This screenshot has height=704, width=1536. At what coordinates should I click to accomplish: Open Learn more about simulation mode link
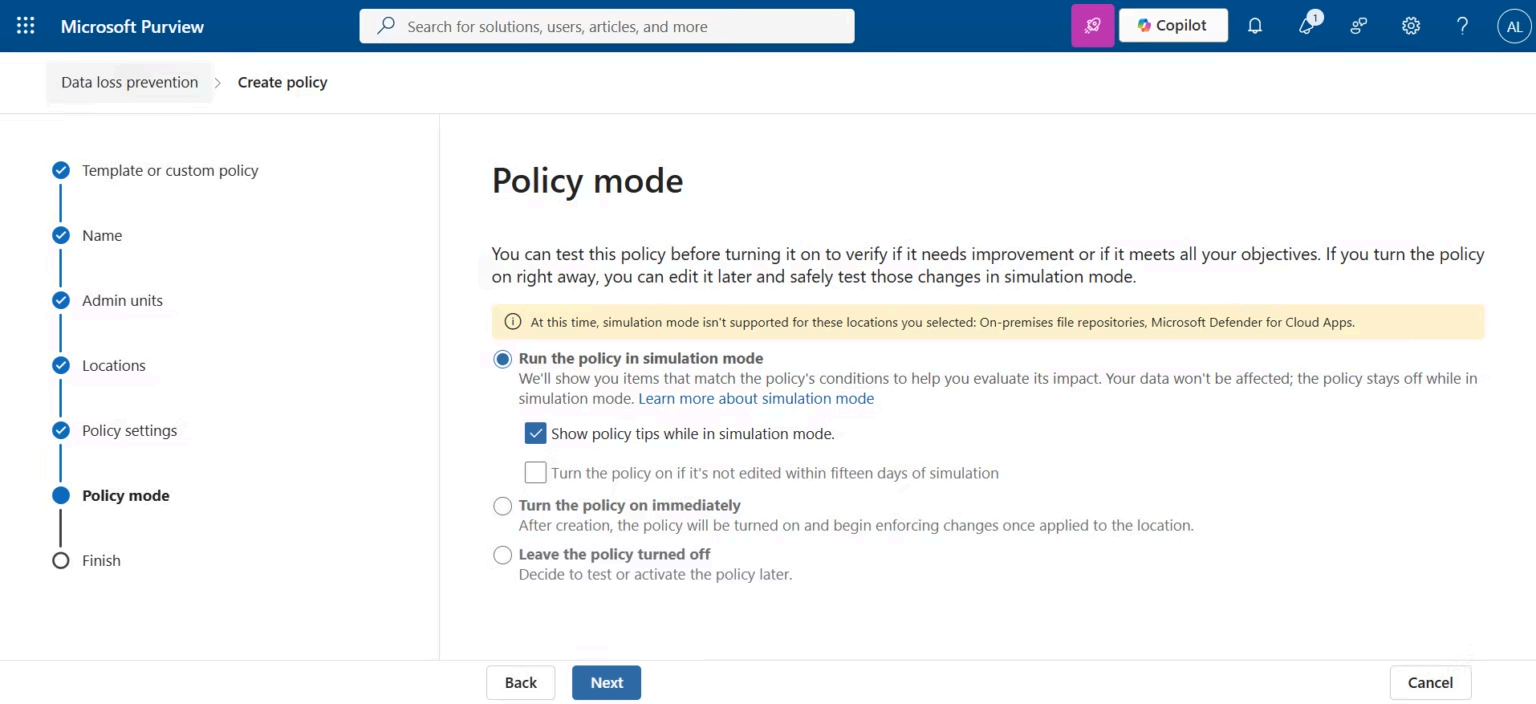756,398
